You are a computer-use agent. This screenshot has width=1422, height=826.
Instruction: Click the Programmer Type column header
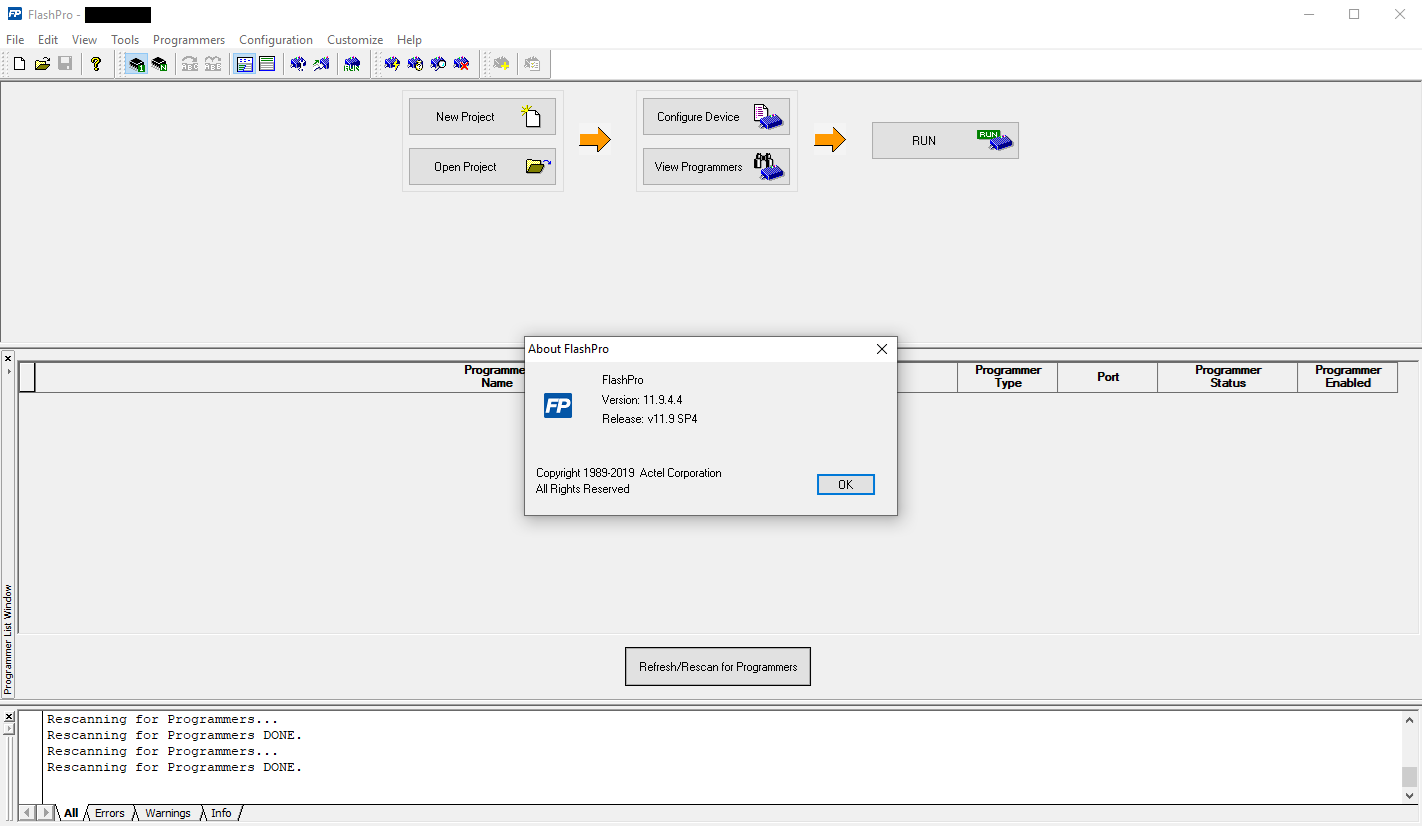(1008, 377)
